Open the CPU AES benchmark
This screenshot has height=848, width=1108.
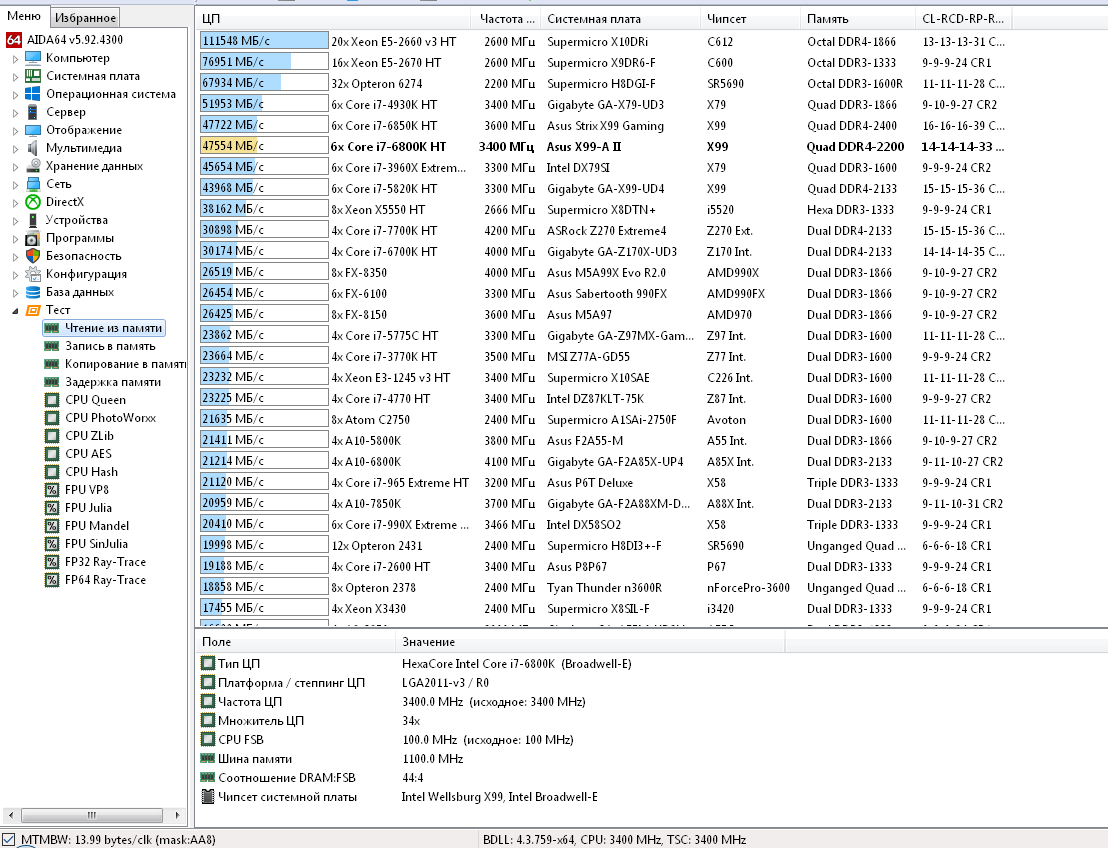pyautogui.click(x=88, y=454)
